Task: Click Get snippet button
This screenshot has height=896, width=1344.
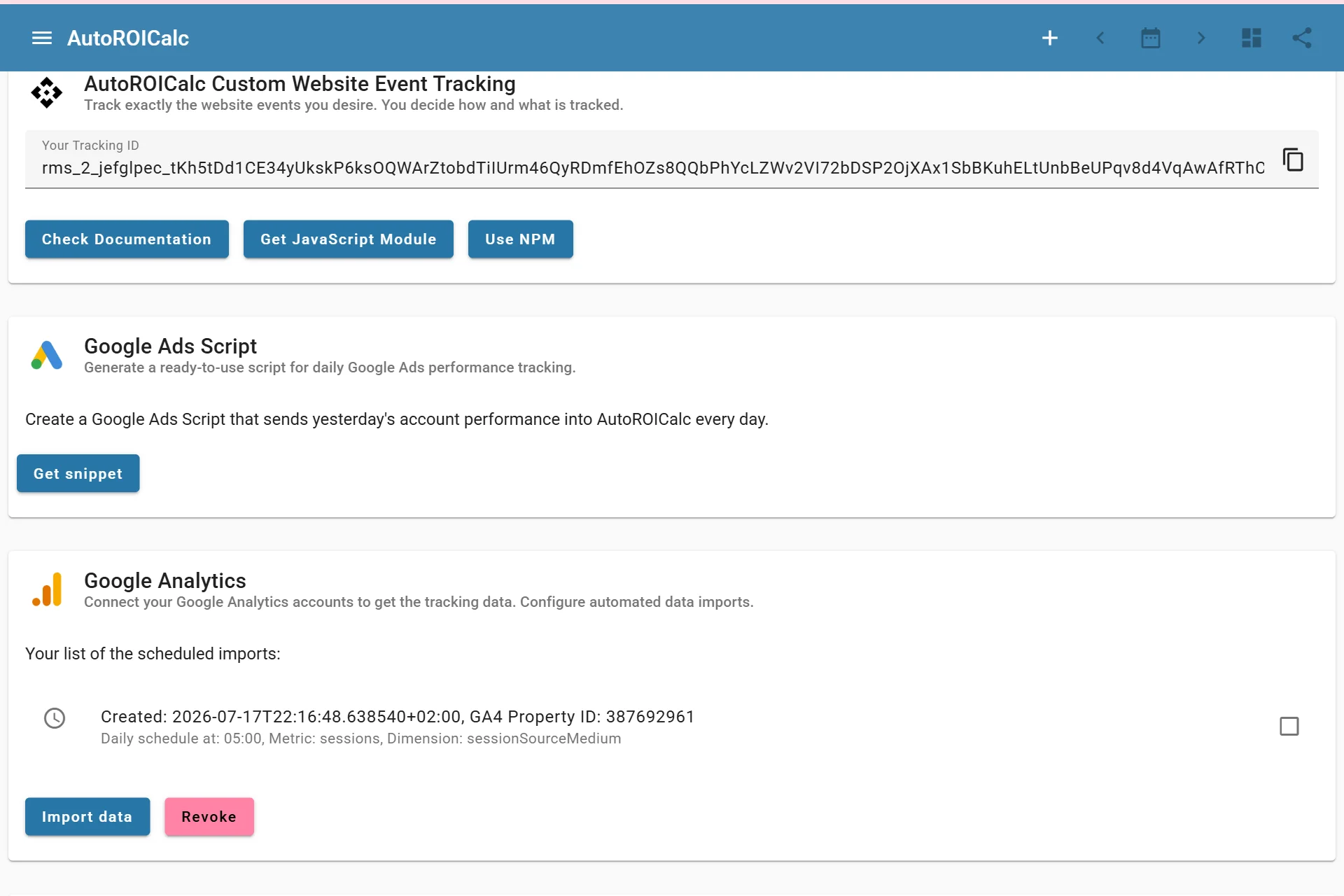Action: 78,474
